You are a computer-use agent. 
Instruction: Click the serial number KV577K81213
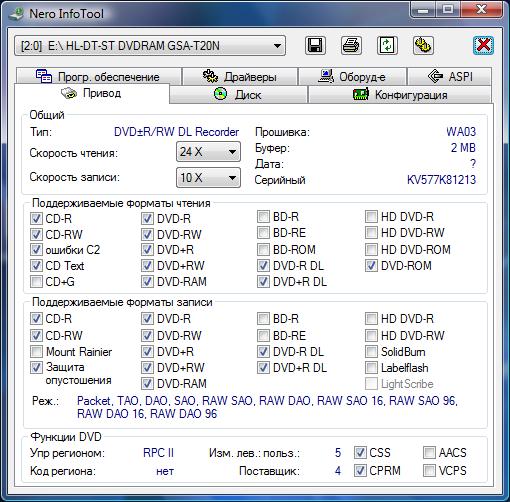441,180
